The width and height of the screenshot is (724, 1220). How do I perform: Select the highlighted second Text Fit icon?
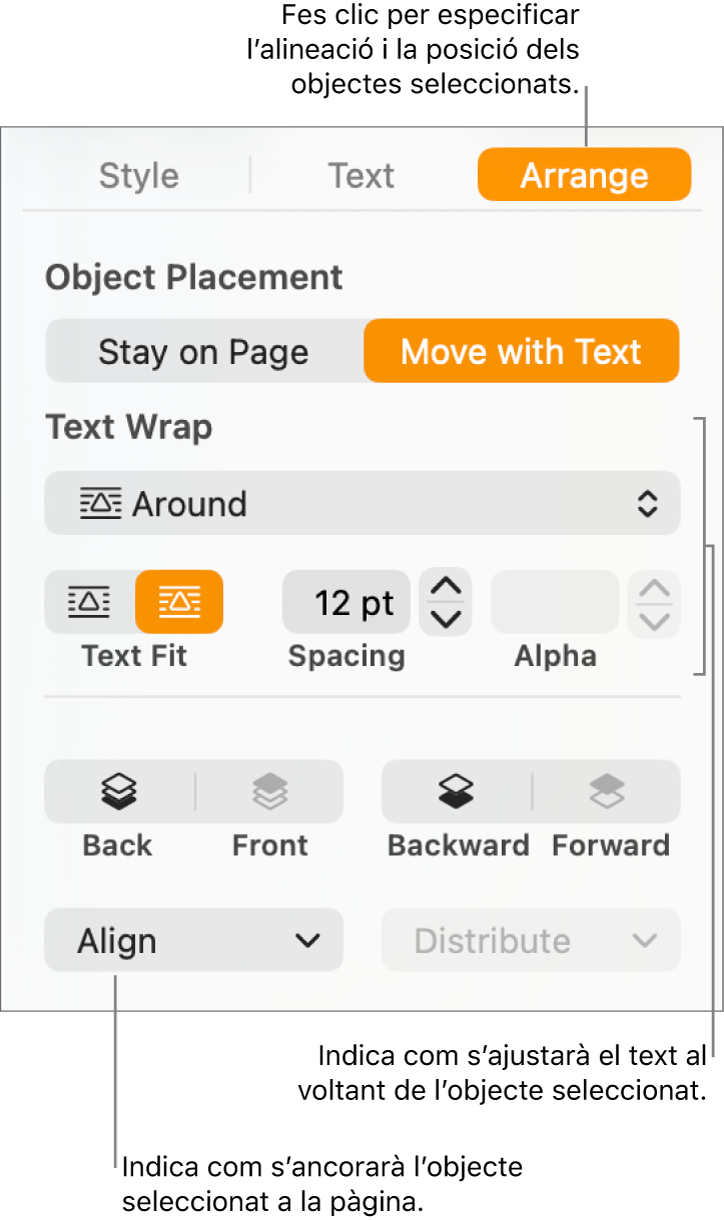coord(179,602)
